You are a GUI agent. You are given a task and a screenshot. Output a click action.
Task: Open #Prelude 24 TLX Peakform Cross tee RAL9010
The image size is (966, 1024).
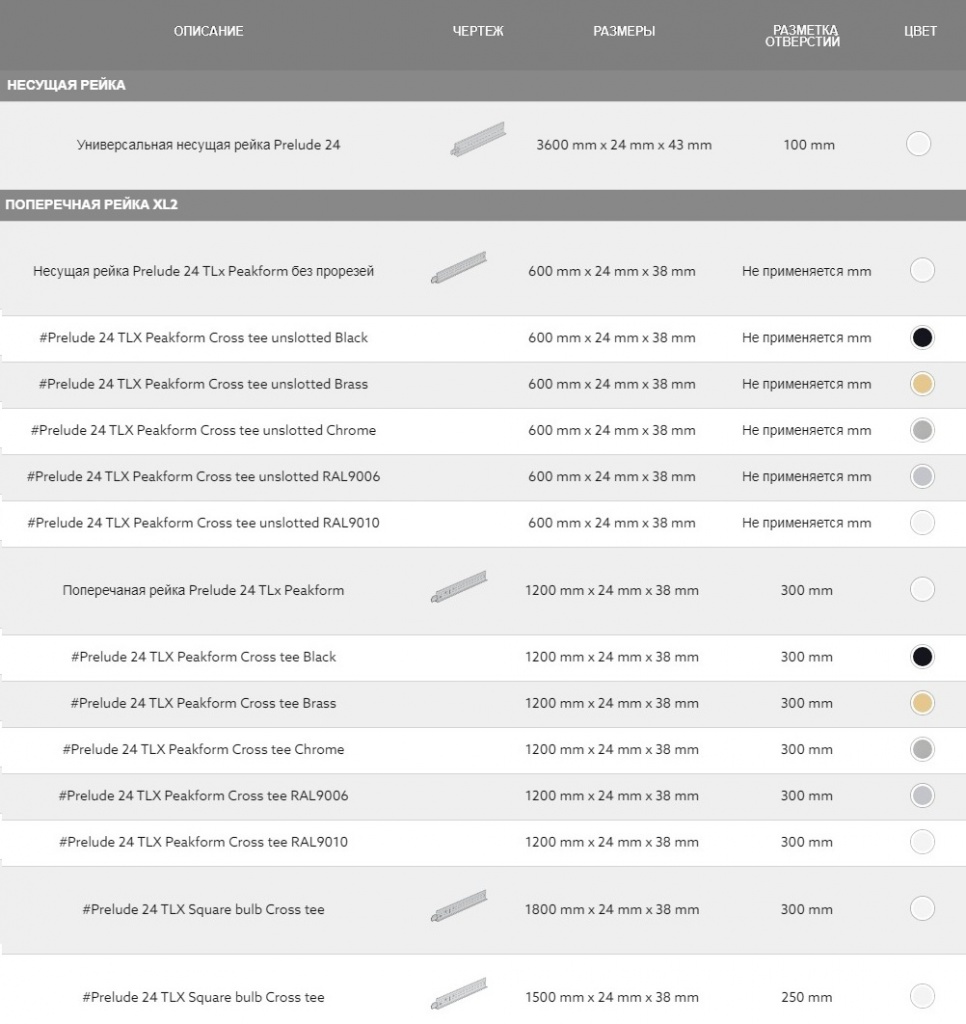coord(203,842)
